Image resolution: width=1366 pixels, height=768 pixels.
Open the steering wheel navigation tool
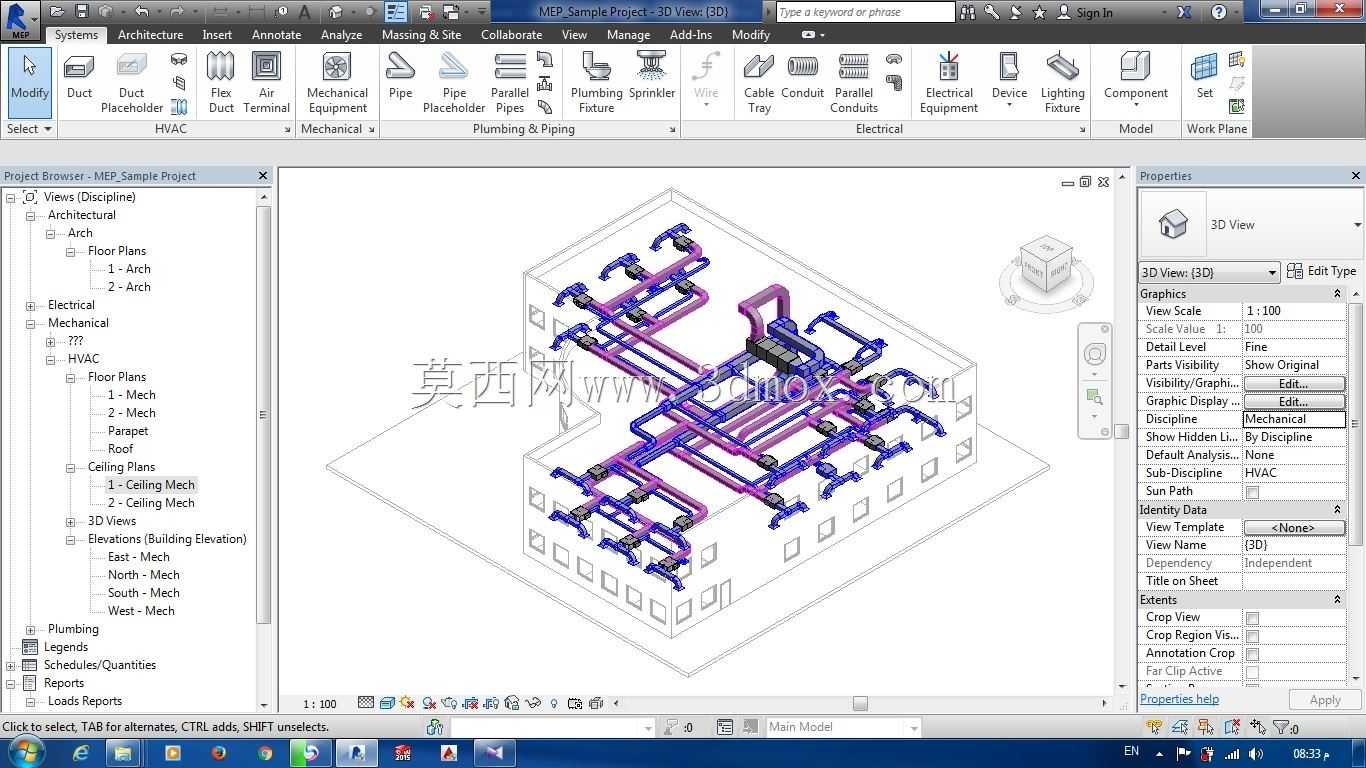click(1095, 354)
